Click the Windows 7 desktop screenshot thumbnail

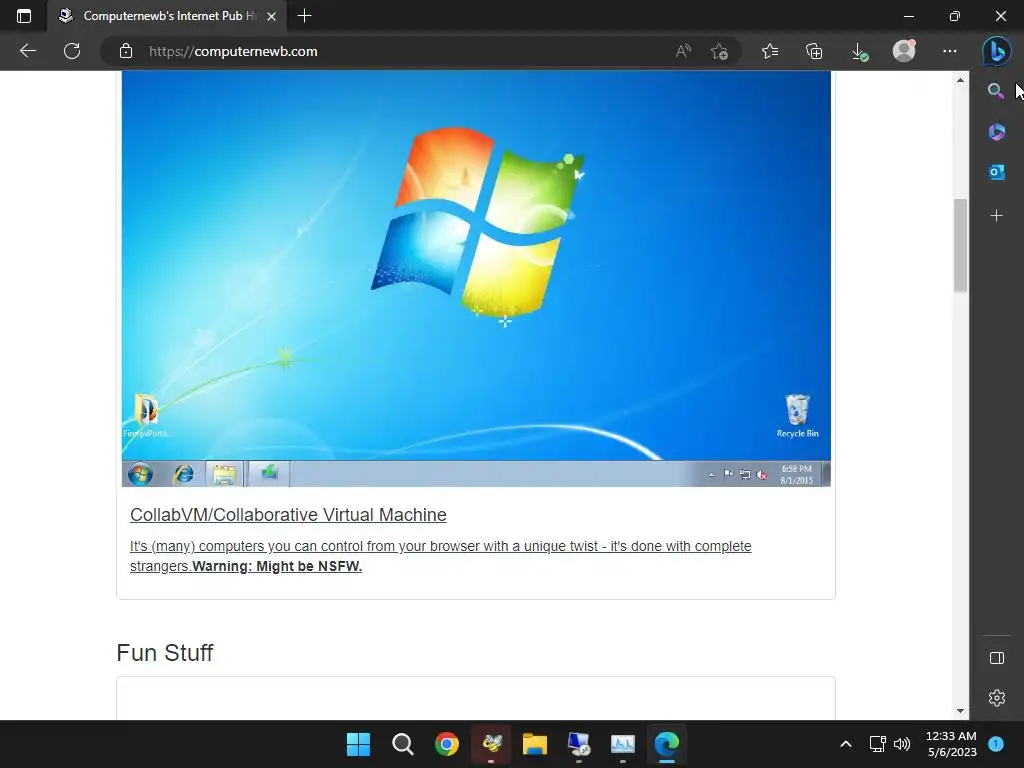476,279
